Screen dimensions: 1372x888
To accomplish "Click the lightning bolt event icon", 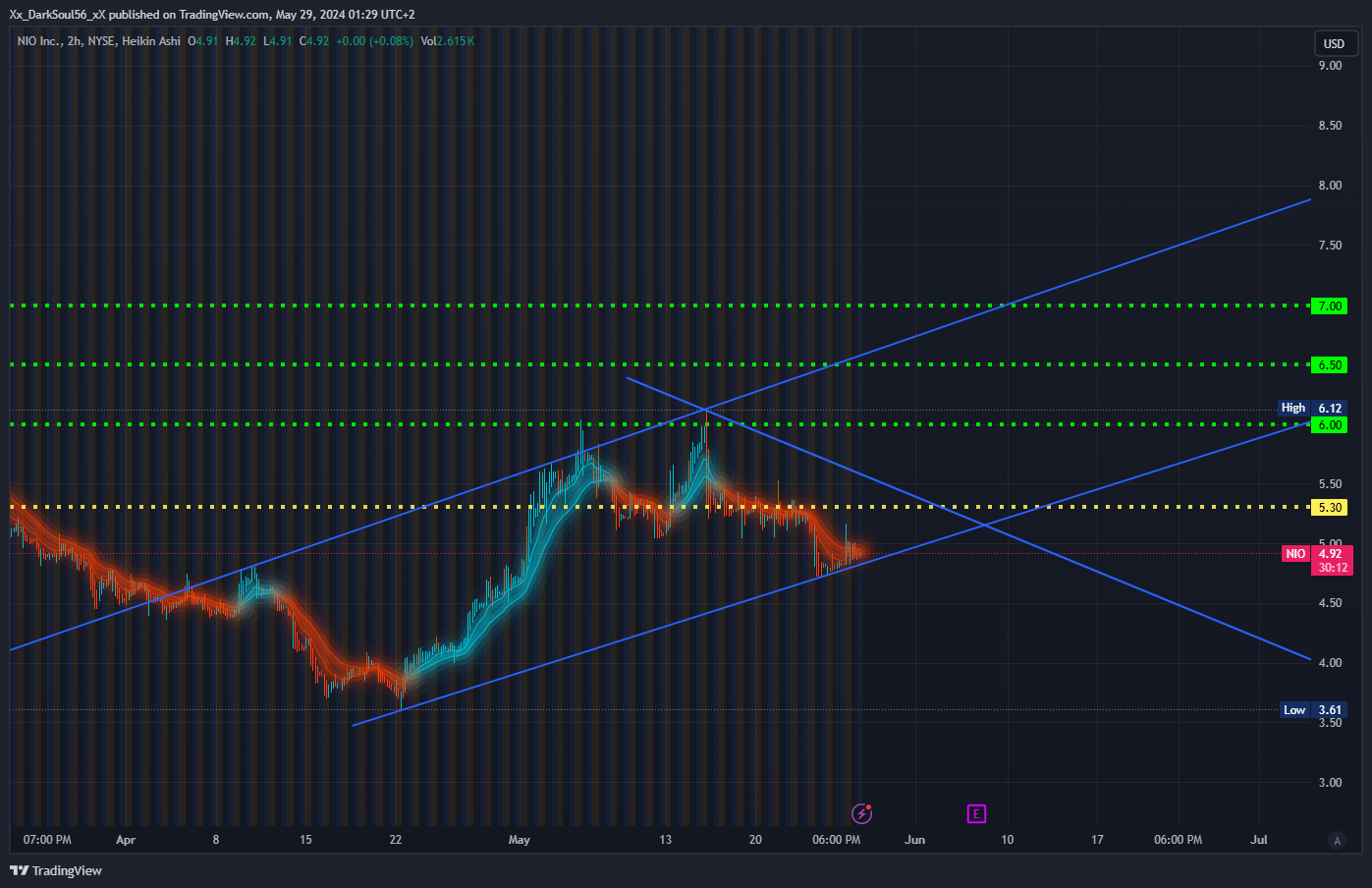I will (861, 813).
